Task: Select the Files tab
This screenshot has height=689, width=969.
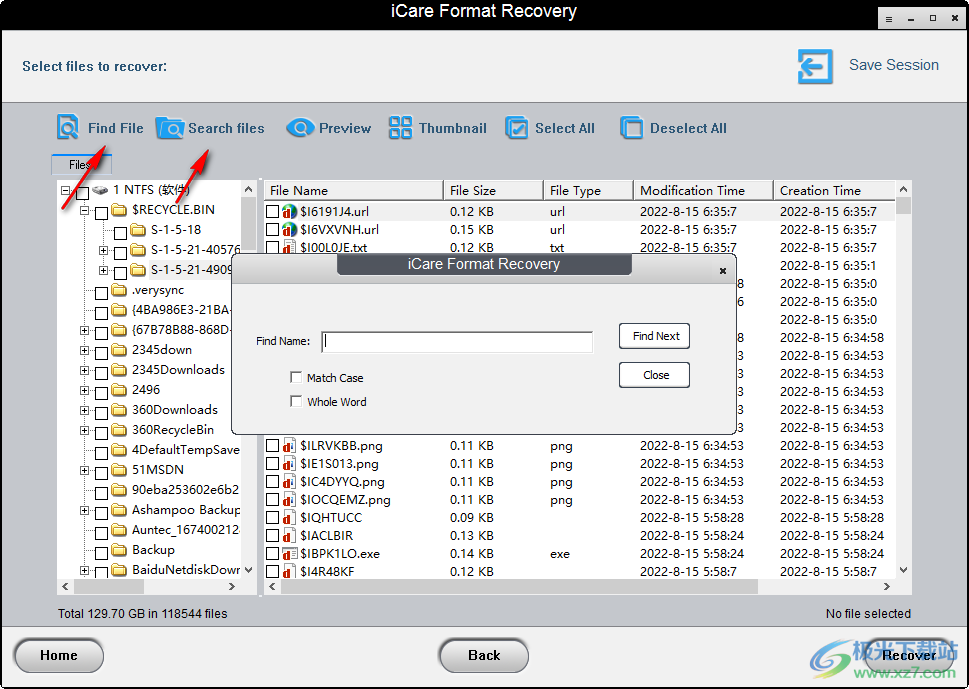Action: pyautogui.click(x=82, y=165)
